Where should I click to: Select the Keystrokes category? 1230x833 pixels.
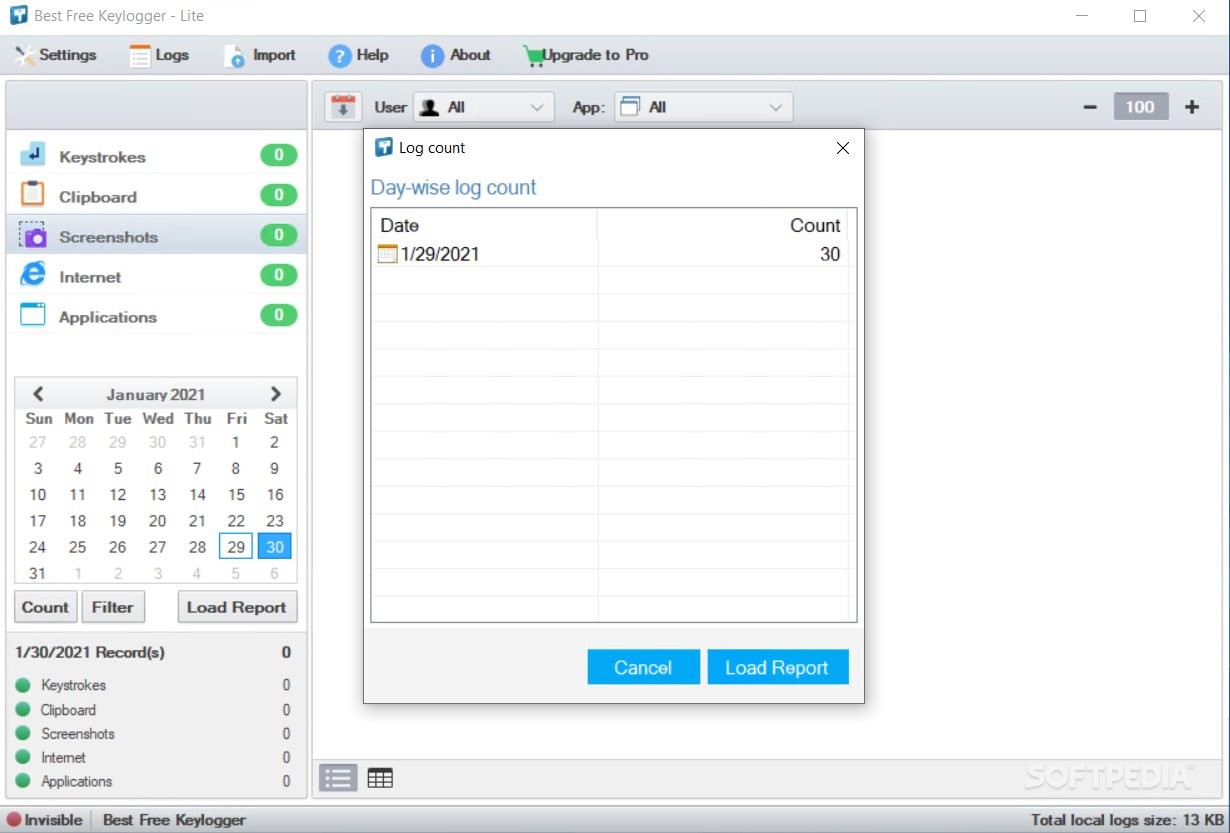click(x=157, y=156)
